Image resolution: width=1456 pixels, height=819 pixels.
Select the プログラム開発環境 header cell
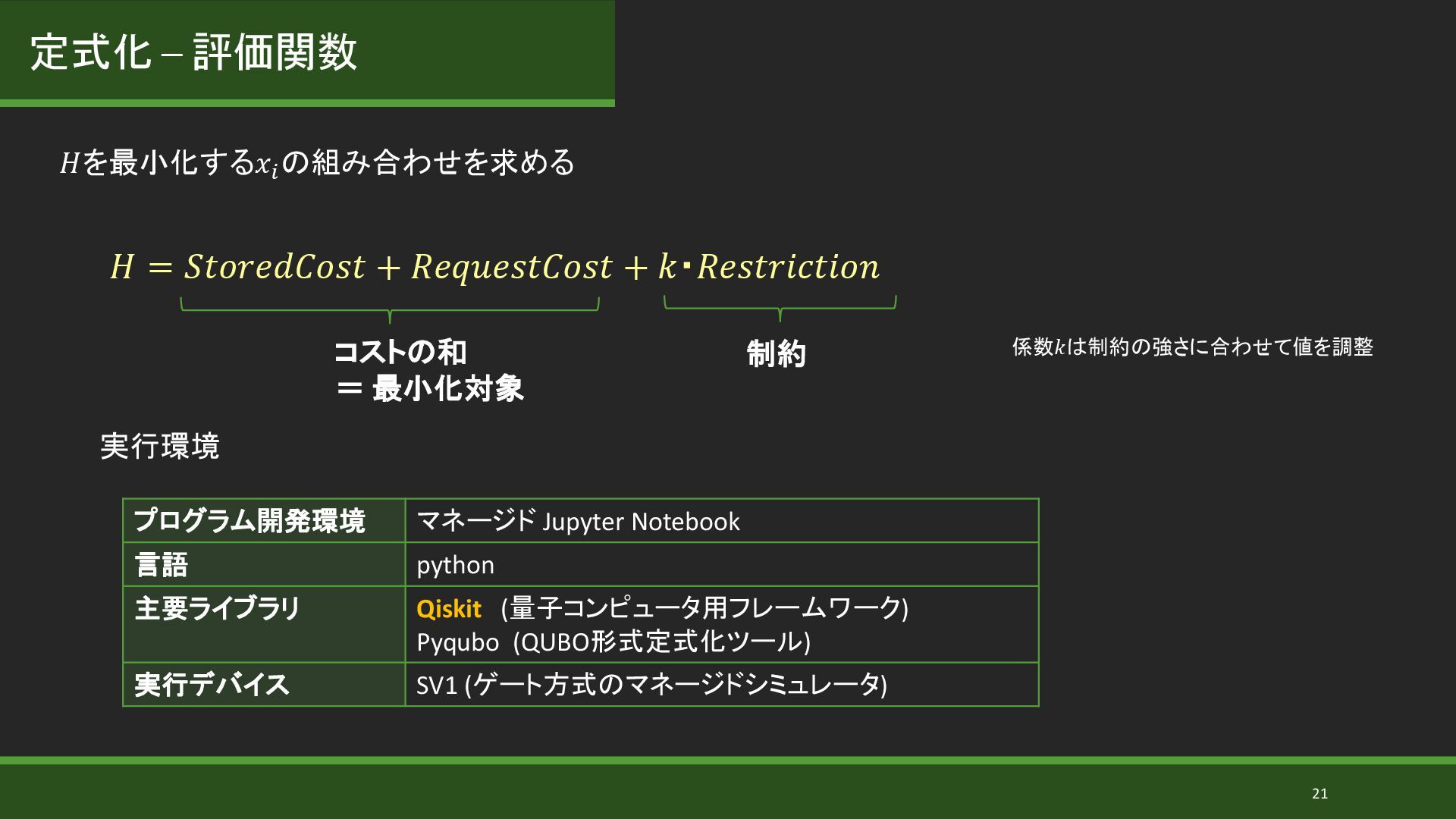pyautogui.click(x=249, y=521)
